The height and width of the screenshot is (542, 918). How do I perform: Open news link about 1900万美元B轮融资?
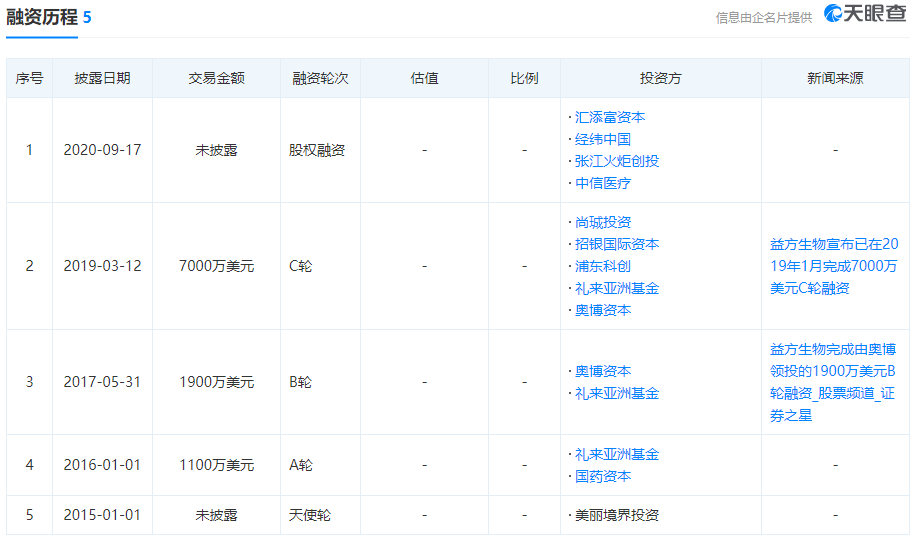[833, 382]
